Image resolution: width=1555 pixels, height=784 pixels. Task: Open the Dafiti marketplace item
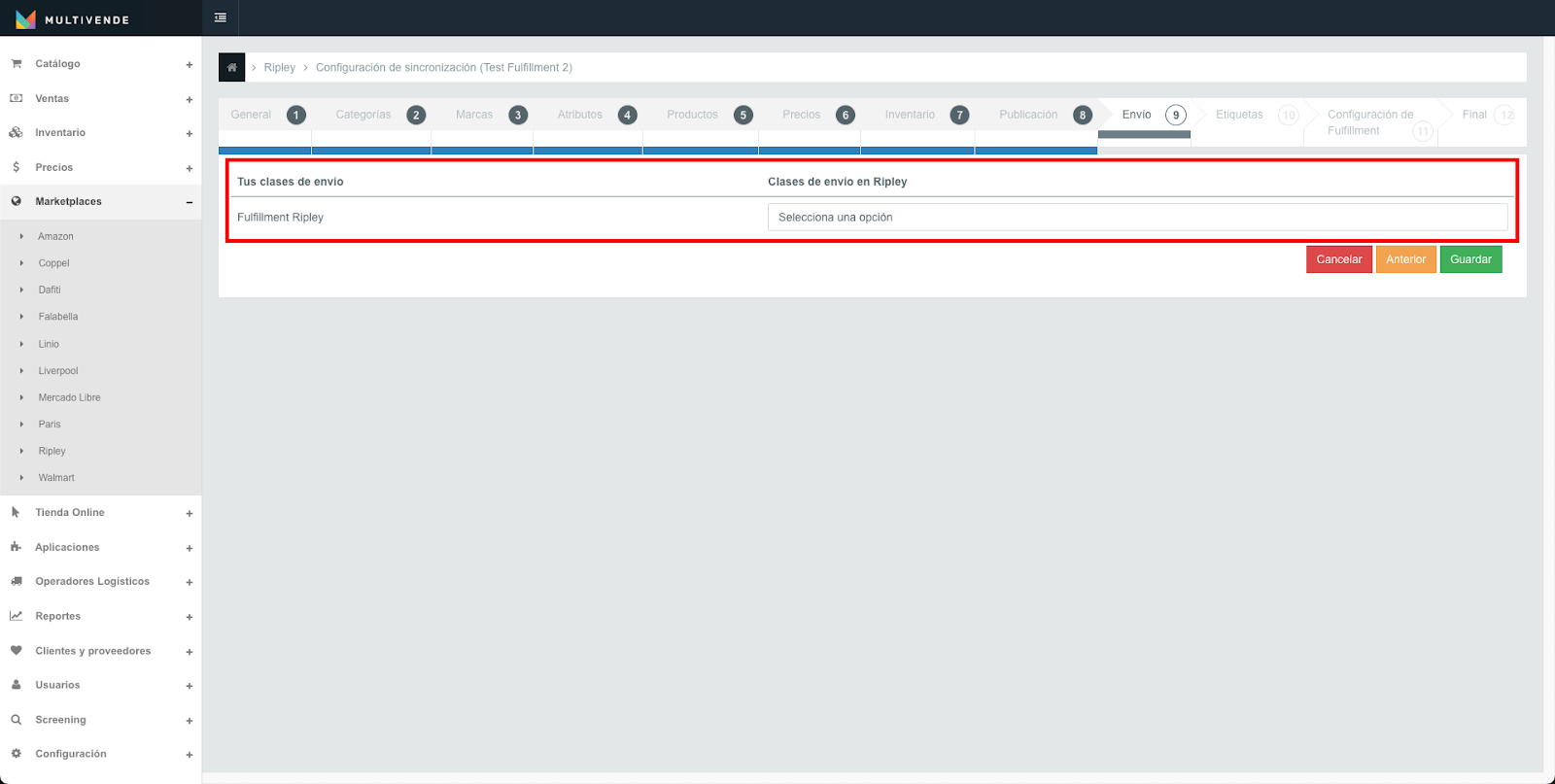point(50,290)
